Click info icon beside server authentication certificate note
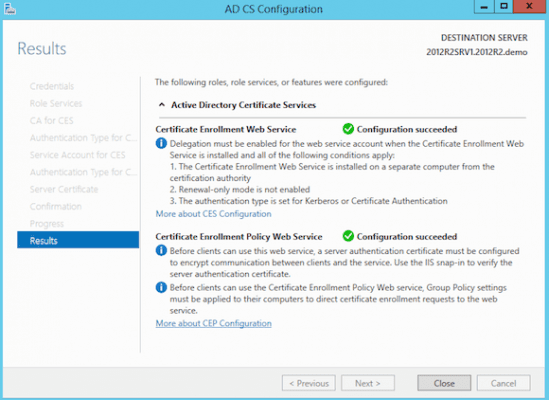 point(161,250)
